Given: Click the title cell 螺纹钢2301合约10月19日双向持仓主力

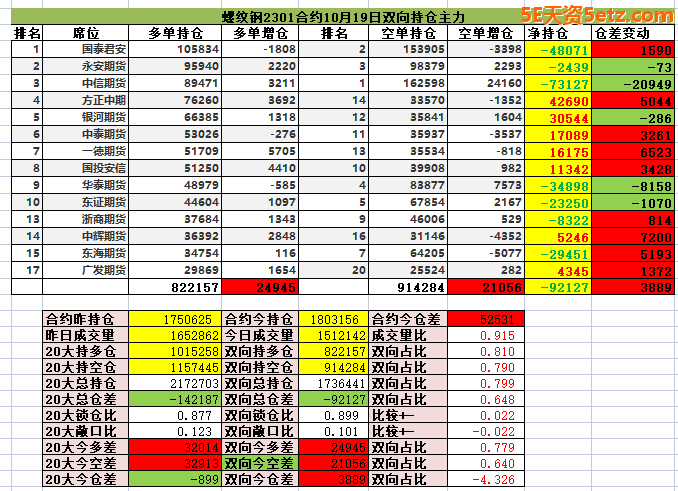Looking at the screenshot, I should [342, 16].
